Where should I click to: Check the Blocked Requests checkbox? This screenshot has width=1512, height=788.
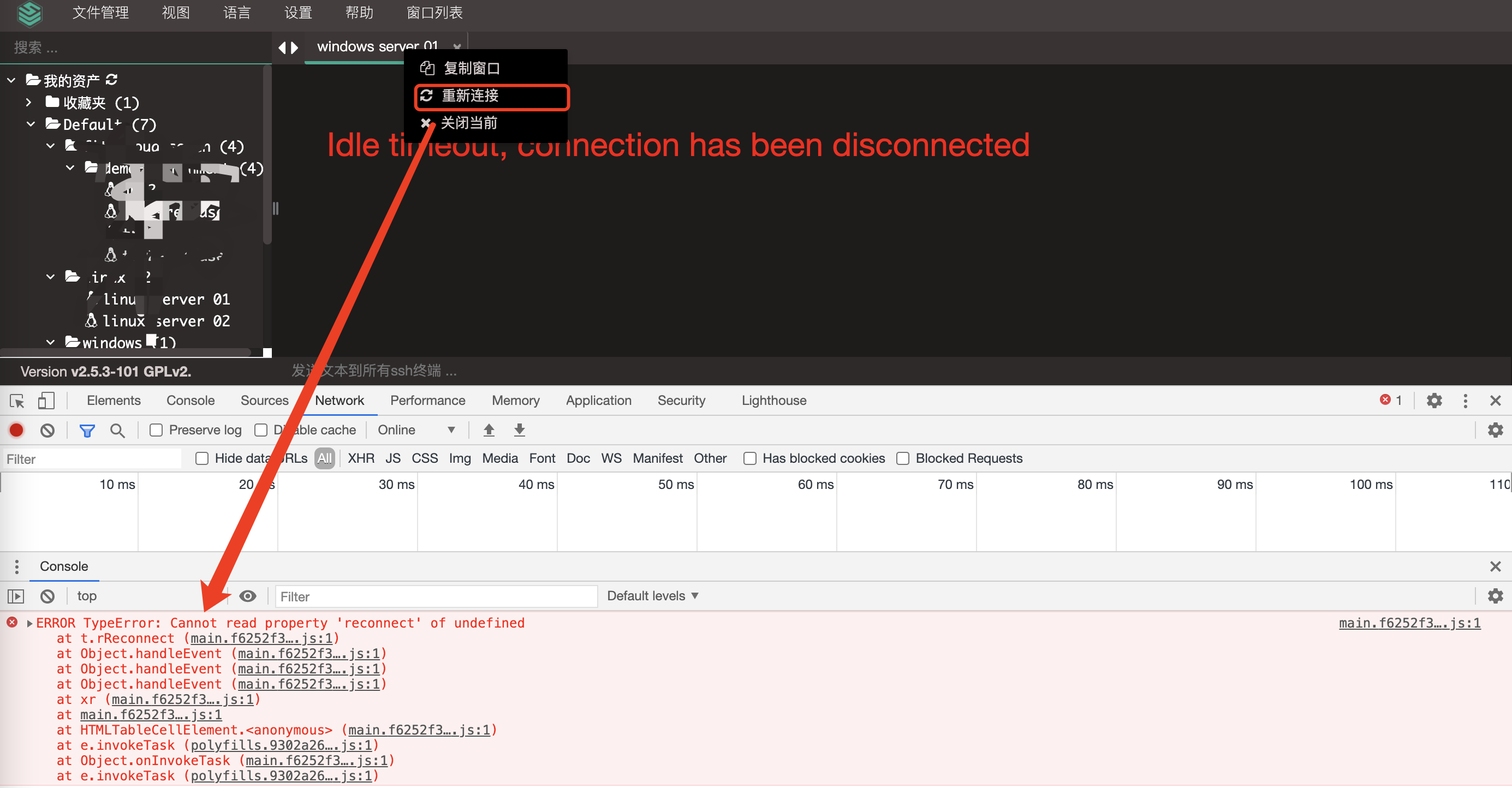point(903,458)
